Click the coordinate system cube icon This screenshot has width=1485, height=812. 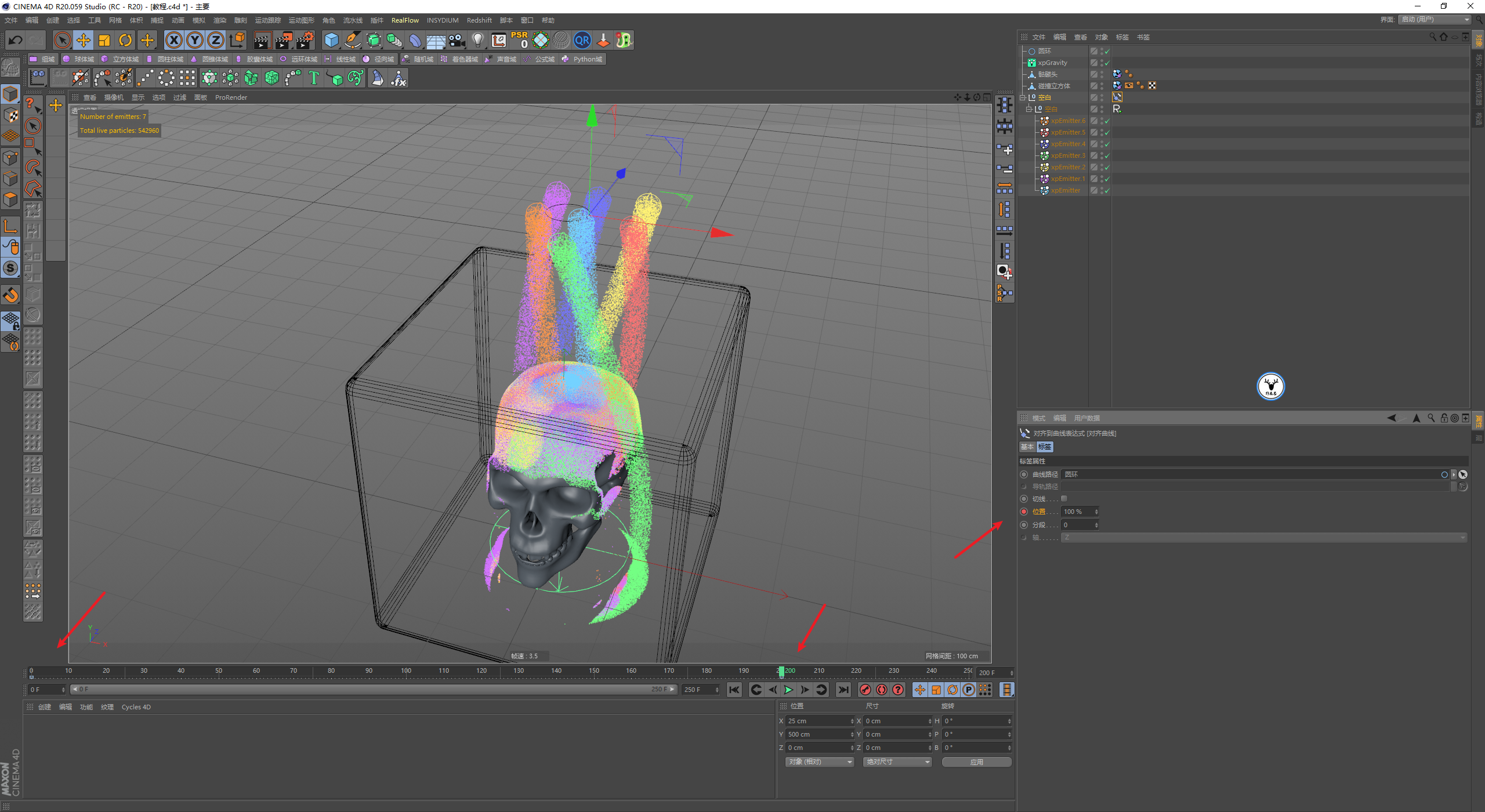pos(237,40)
